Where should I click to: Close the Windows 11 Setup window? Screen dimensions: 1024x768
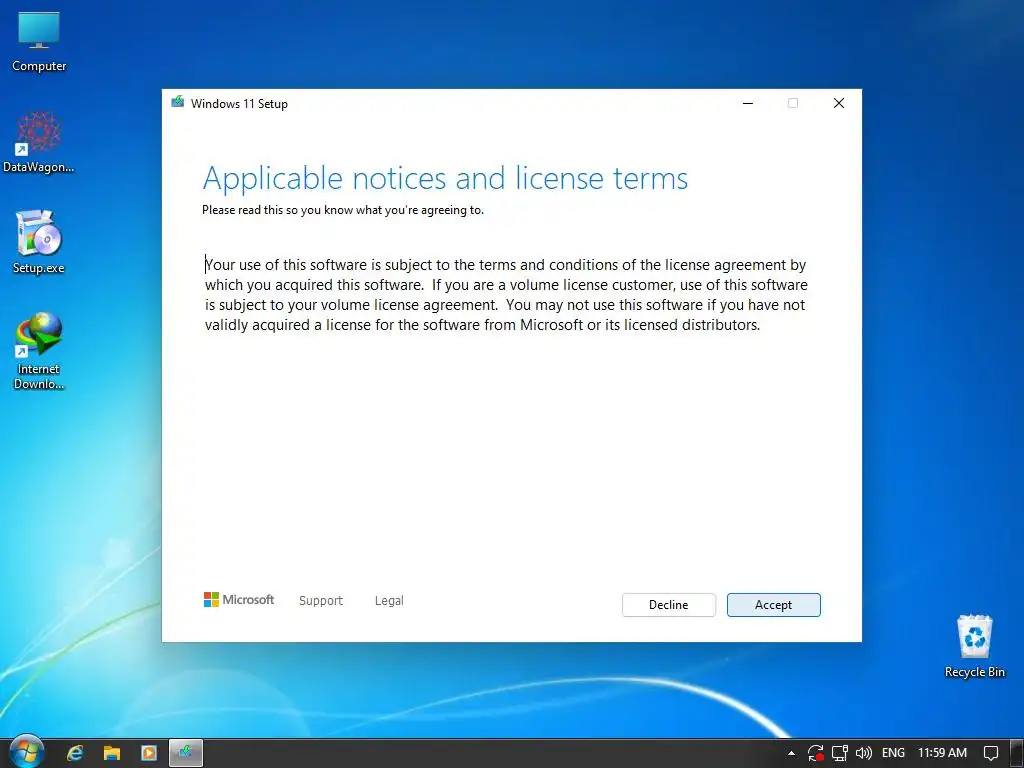click(839, 103)
